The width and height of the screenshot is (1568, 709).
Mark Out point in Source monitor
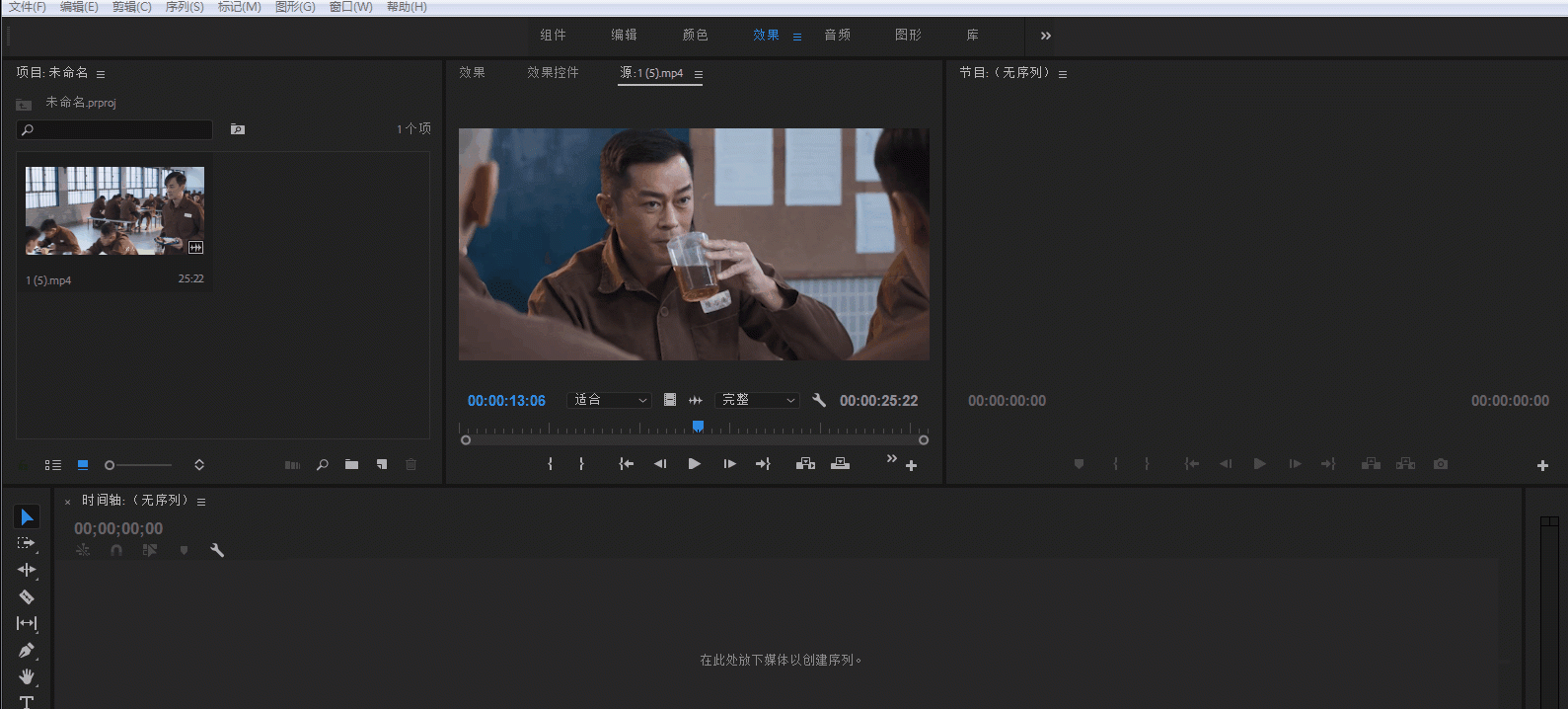[x=581, y=464]
